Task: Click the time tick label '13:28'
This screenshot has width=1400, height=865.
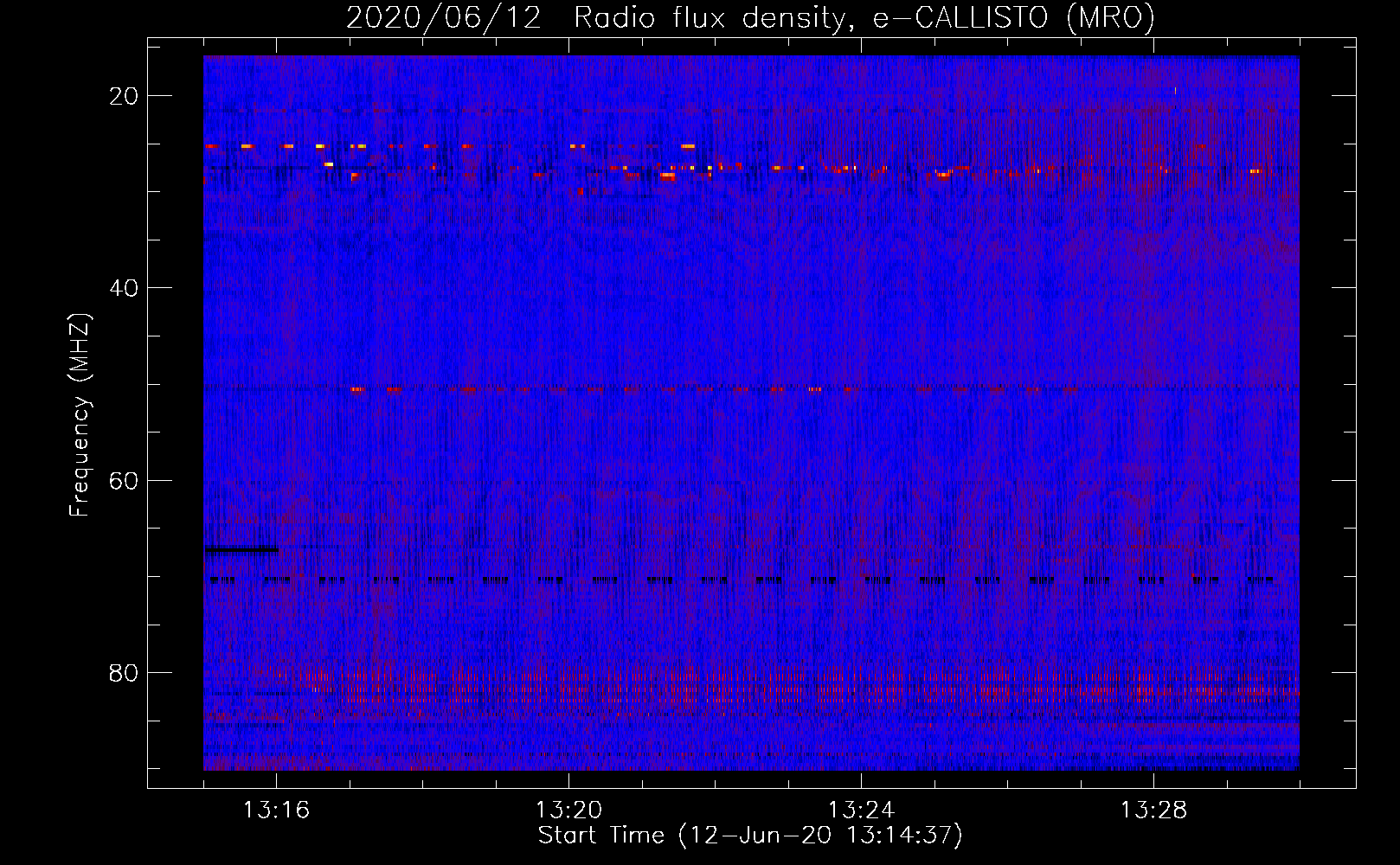Action: click(1153, 811)
